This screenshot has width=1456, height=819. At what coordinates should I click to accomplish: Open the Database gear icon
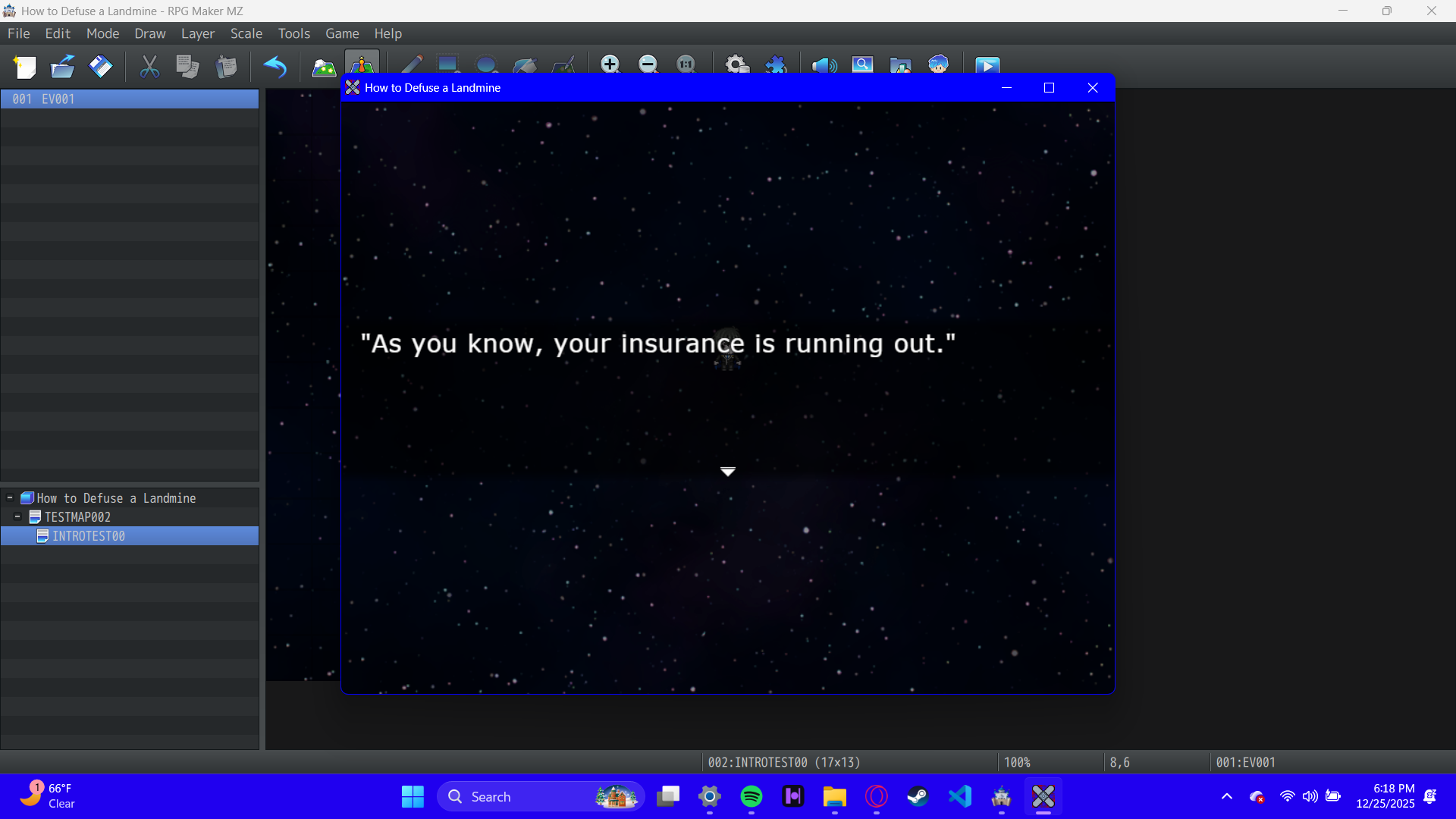click(736, 64)
